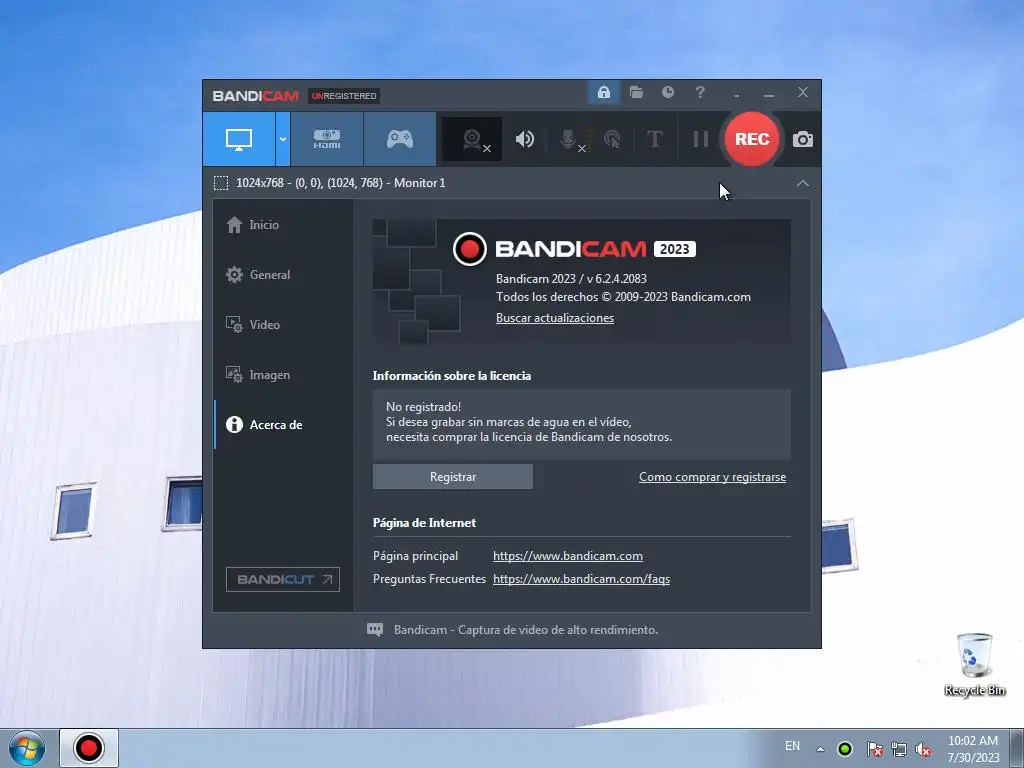
Task: Toggle text overlay T icon
Action: (654, 139)
